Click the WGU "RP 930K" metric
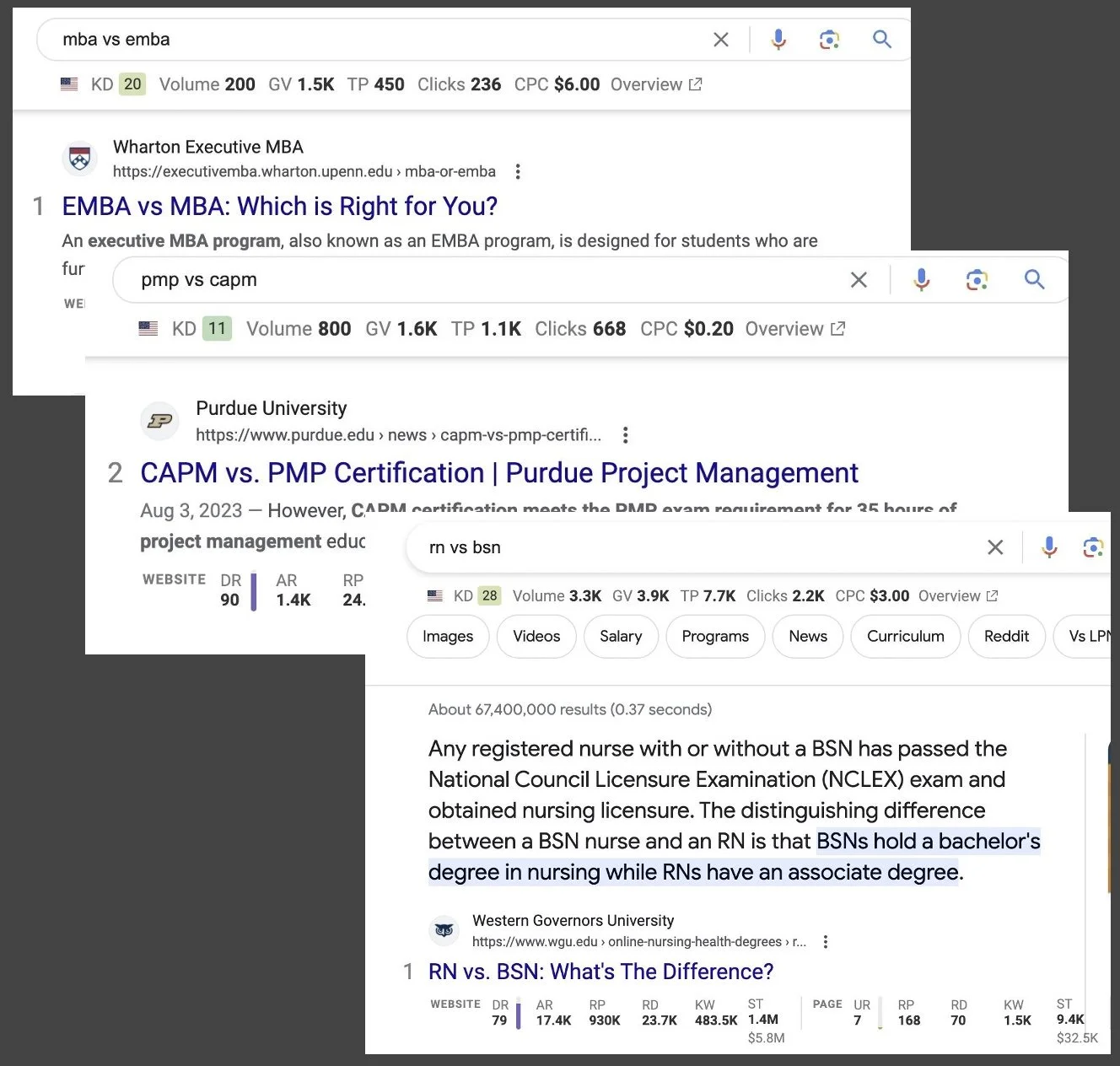The width and height of the screenshot is (1120, 1066). coord(605,1013)
